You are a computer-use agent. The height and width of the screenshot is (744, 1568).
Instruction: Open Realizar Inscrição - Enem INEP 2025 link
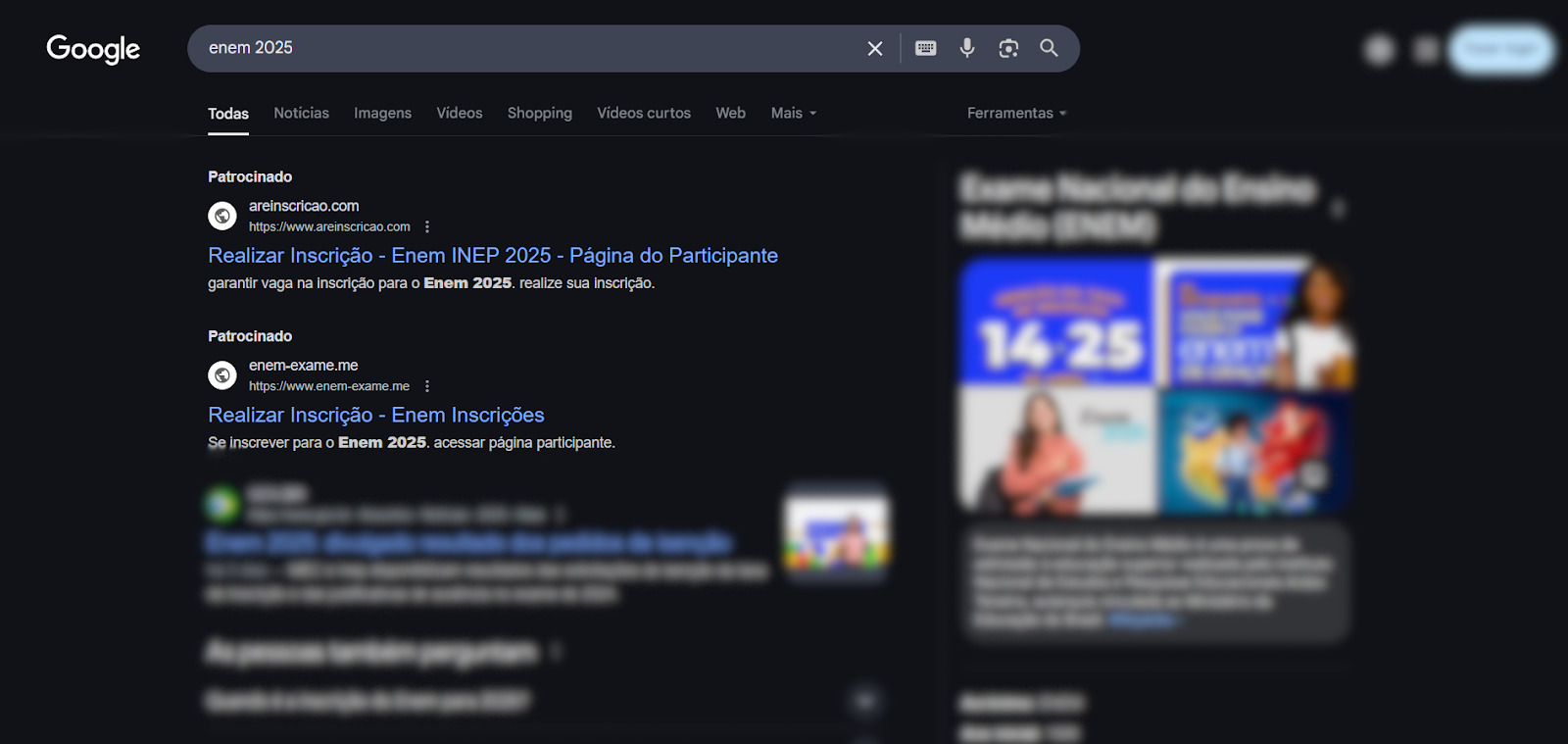click(x=492, y=255)
